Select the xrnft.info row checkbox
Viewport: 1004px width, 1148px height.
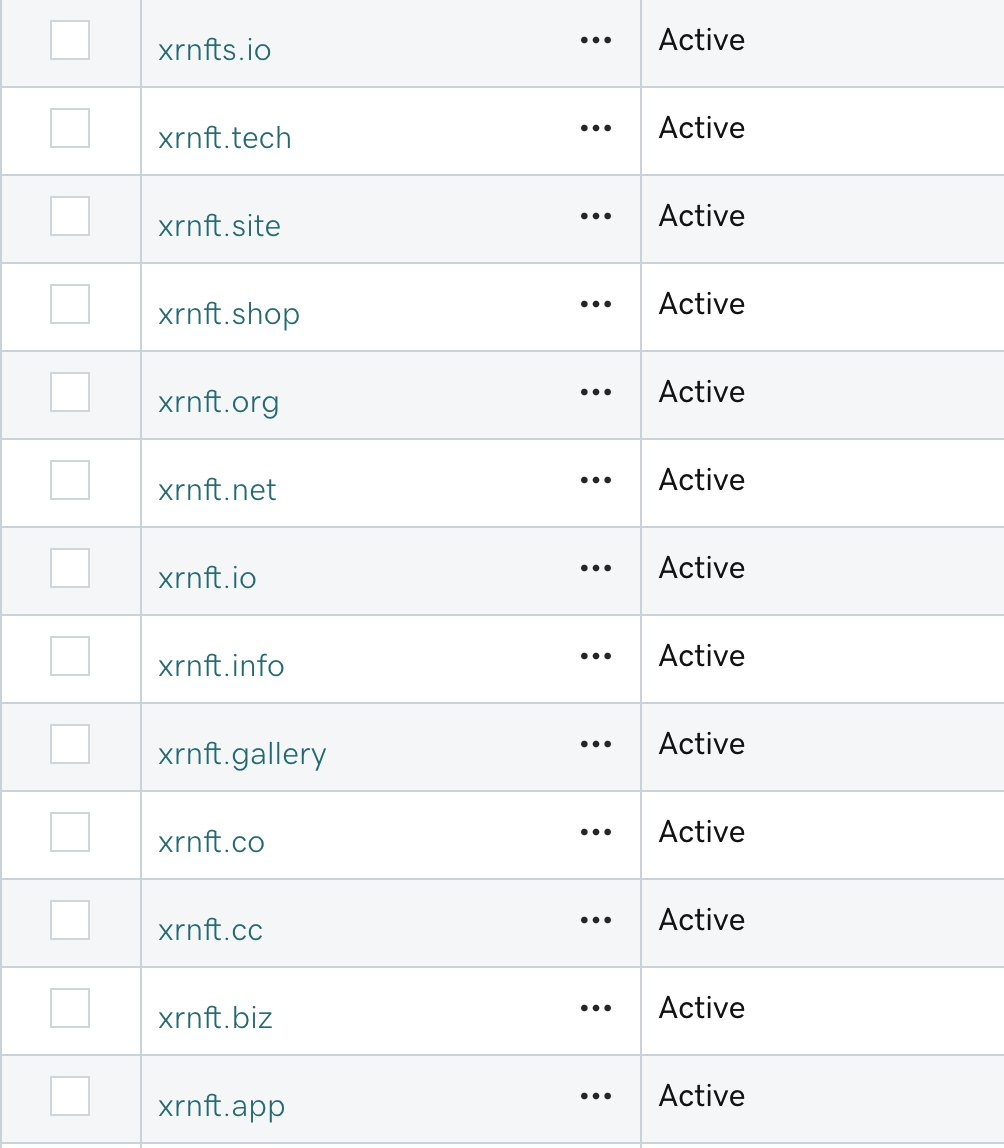(x=70, y=656)
